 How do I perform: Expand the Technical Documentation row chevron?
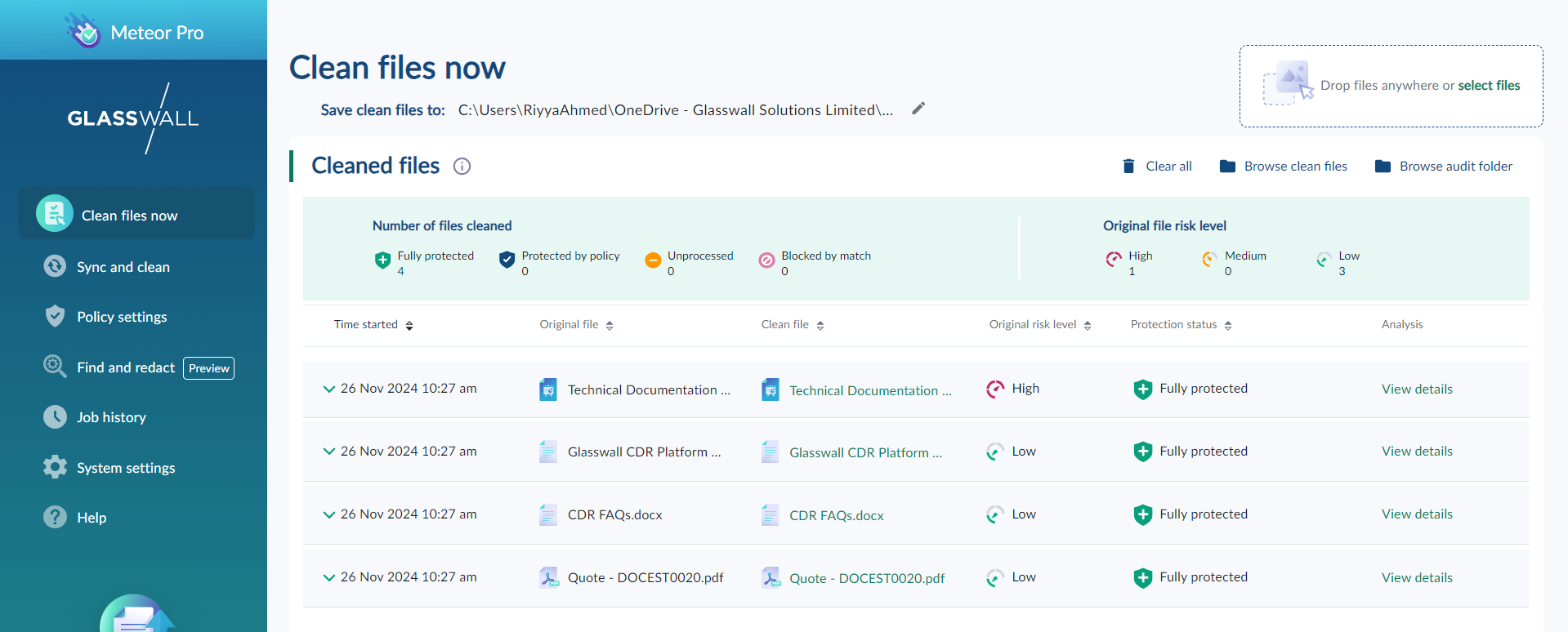pos(328,389)
